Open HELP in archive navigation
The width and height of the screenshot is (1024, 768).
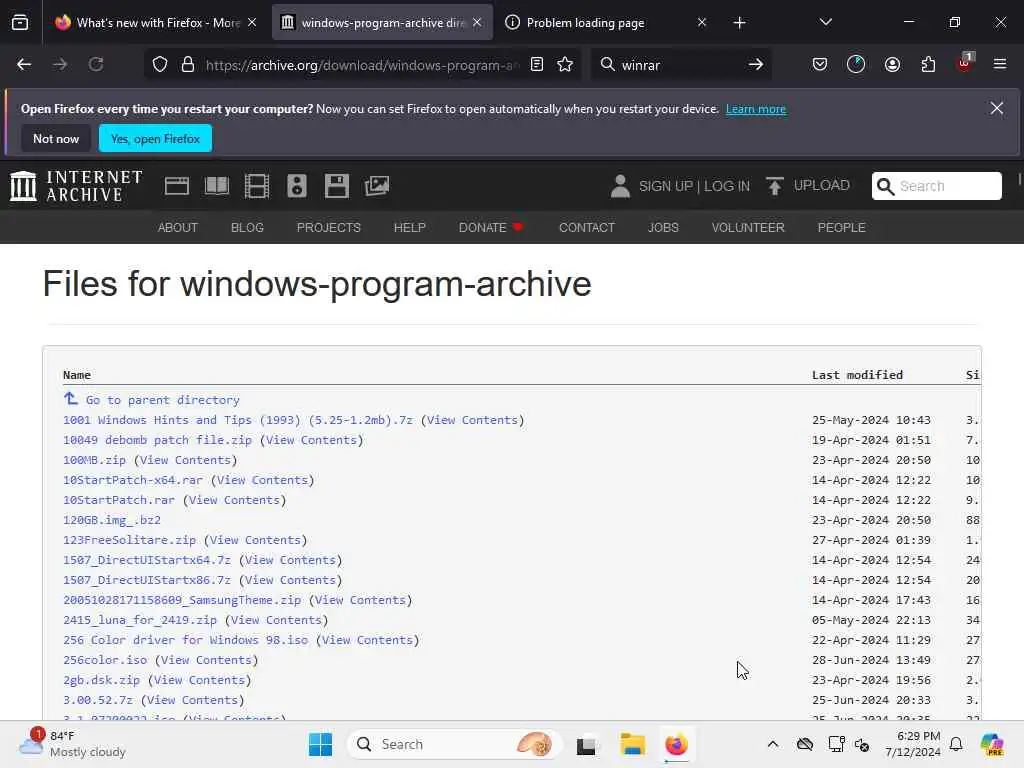(409, 227)
